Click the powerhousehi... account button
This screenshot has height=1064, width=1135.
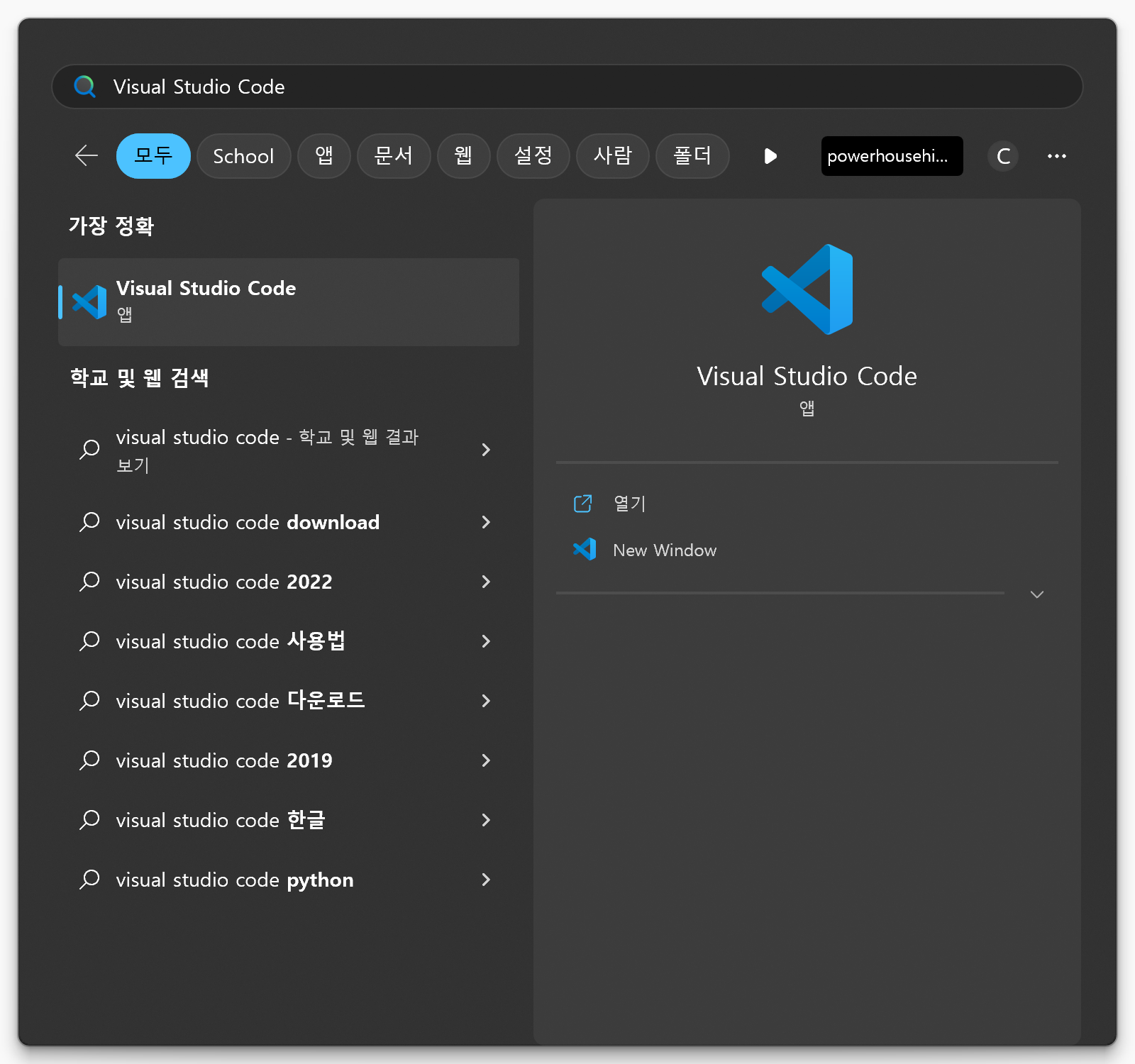click(x=892, y=156)
